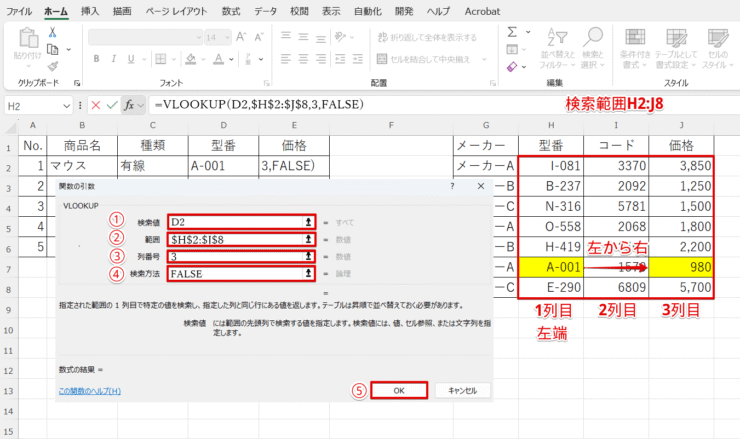Click the Copy icon
The width and height of the screenshot is (740, 439).
point(52,49)
